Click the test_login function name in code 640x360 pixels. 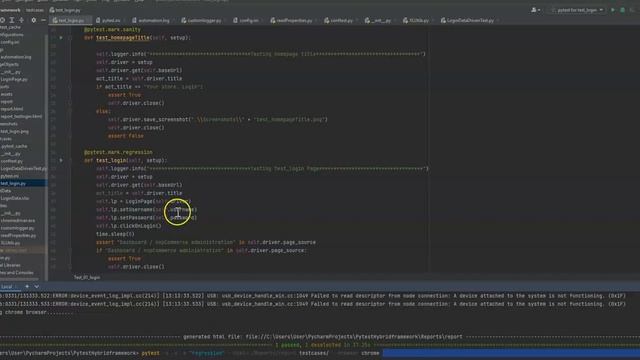[111, 160]
